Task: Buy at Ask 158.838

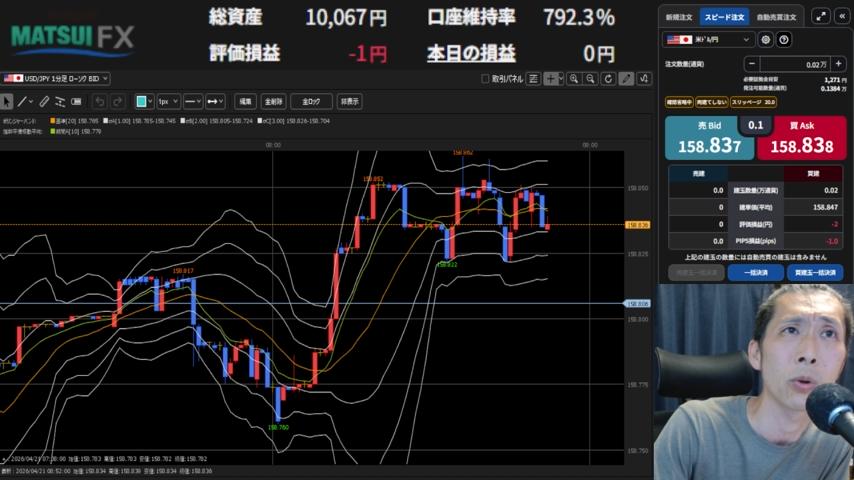Action: click(802, 138)
